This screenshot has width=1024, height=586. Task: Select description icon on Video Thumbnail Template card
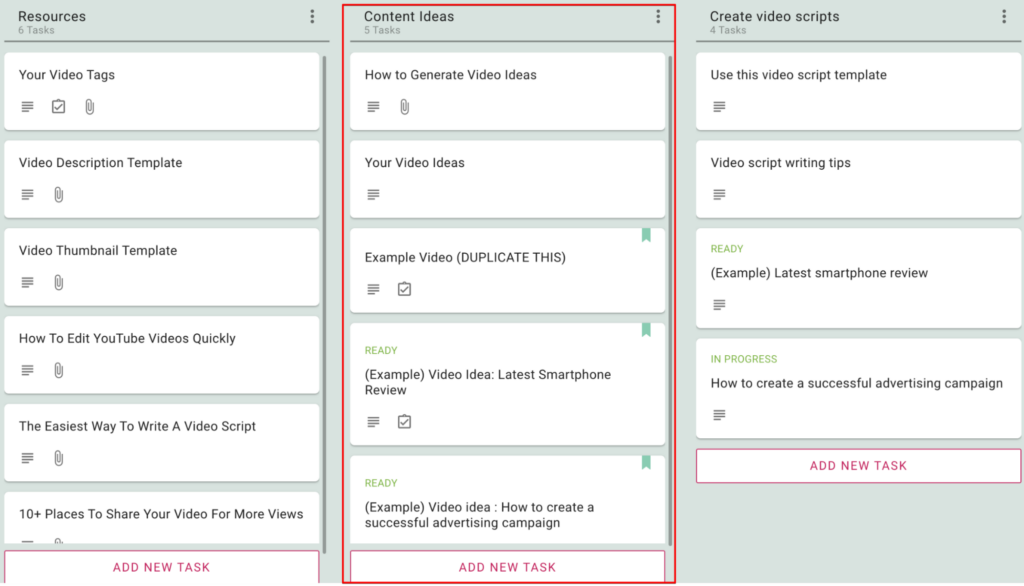pos(27,282)
